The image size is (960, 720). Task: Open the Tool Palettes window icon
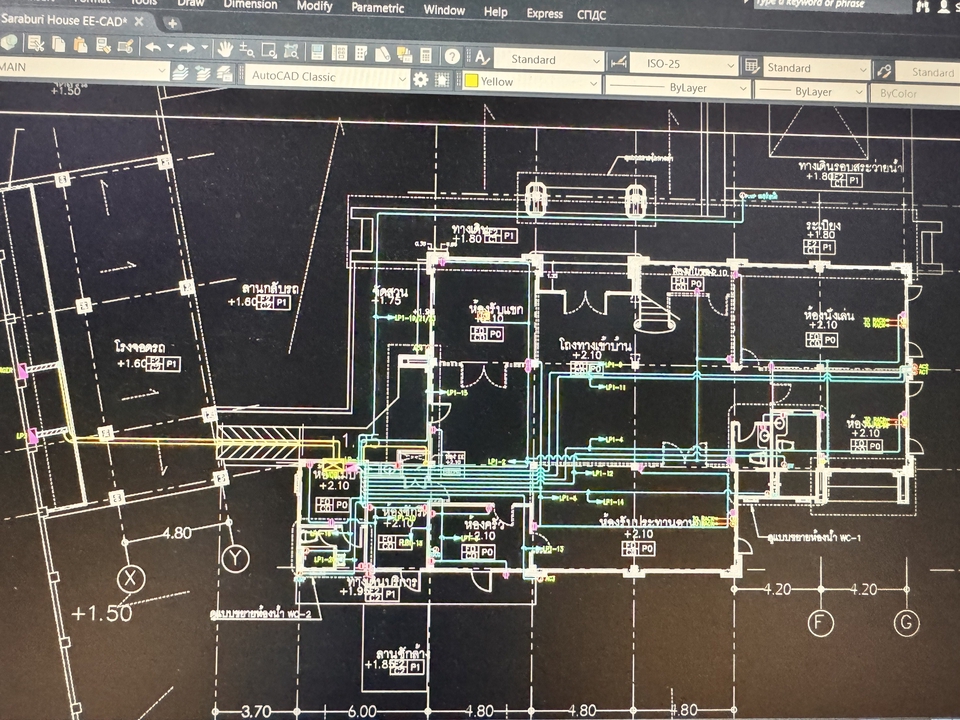[361, 53]
